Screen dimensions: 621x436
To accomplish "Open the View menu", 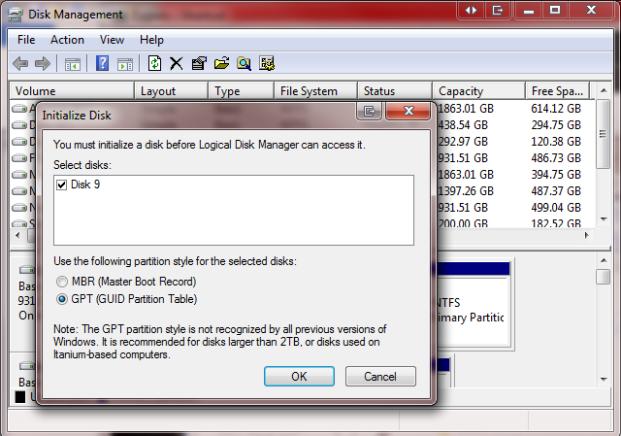I will 112,40.
